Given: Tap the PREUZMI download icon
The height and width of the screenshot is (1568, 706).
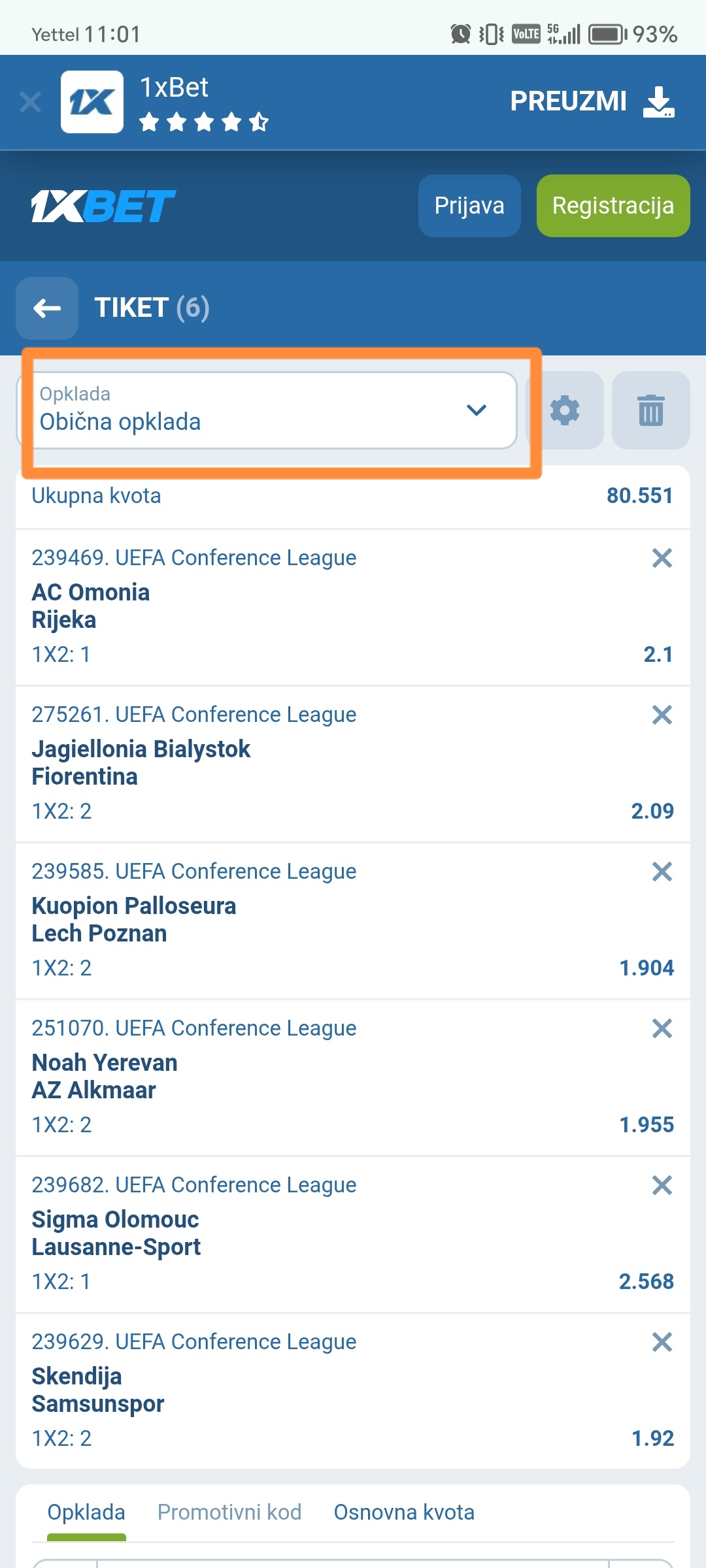Looking at the screenshot, I should [x=658, y=102].
